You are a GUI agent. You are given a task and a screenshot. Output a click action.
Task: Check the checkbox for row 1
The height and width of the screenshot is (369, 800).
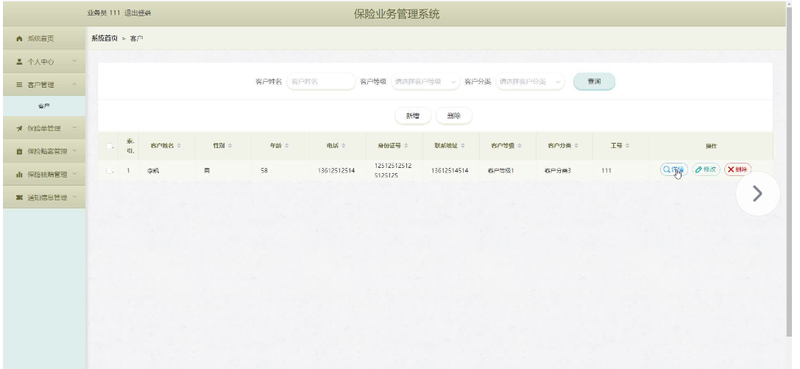tap(109, 171)
